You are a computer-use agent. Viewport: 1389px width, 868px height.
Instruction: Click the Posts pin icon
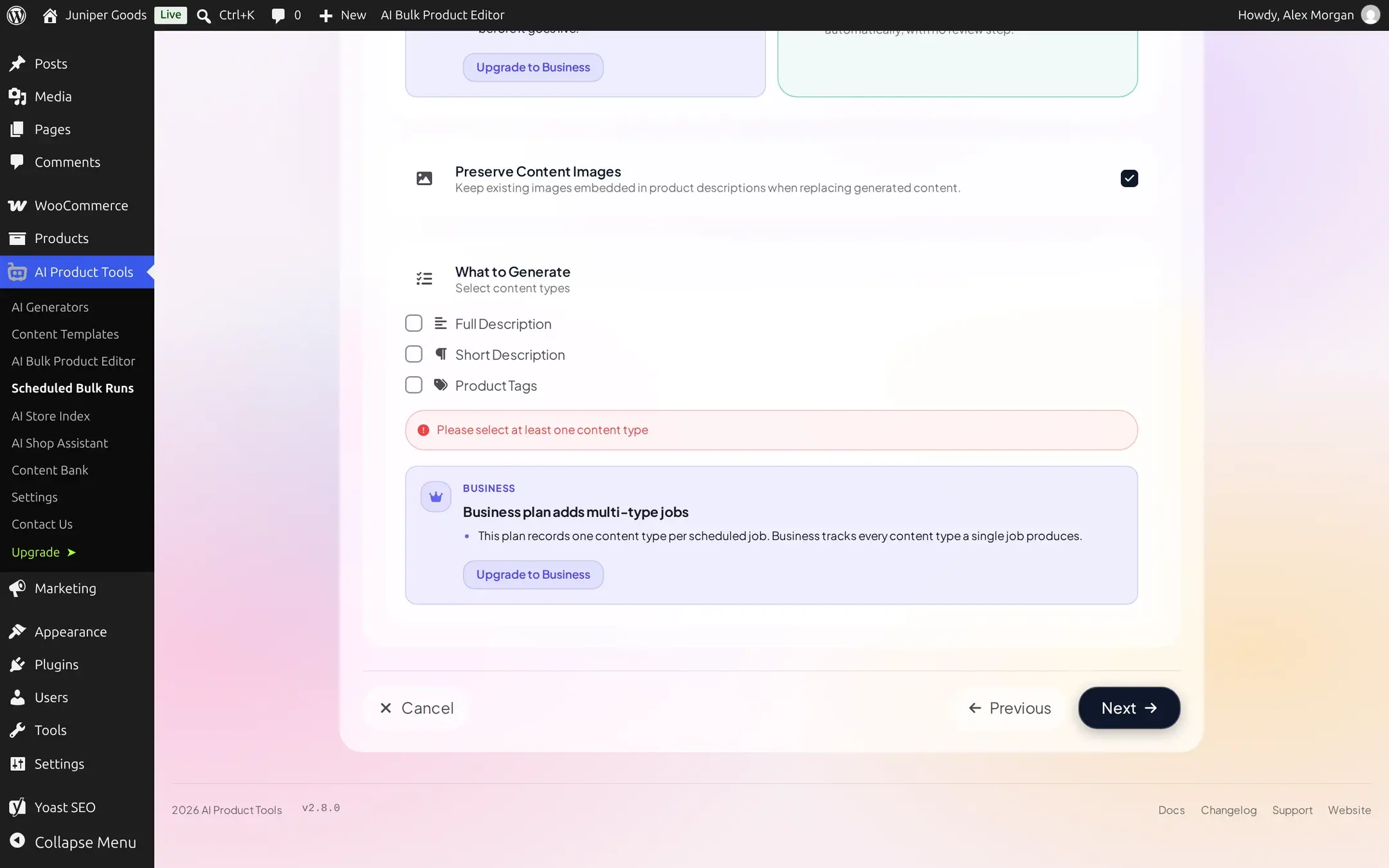pyautogui.click(x=17, y=63)
